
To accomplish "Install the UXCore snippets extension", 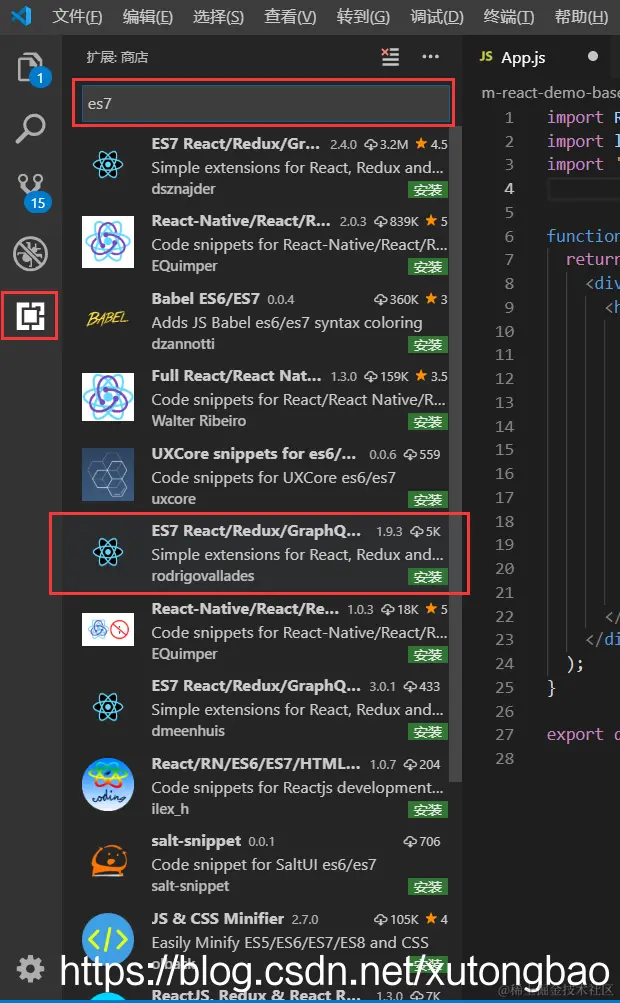I will pos(428,500).
